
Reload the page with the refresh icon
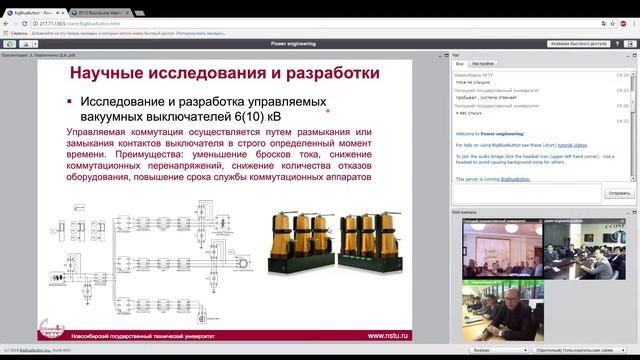click(x=24, y=24)
